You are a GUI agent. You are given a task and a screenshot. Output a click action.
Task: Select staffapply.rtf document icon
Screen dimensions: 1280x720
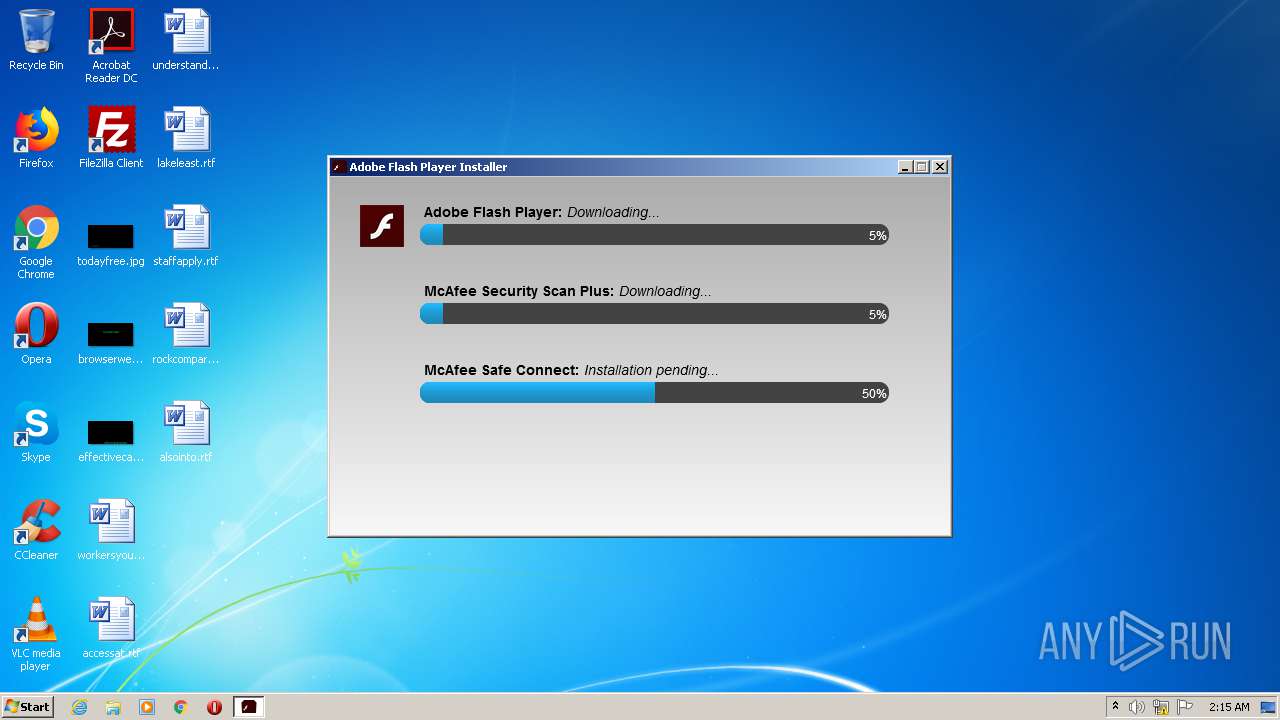[x=186, y=236]
